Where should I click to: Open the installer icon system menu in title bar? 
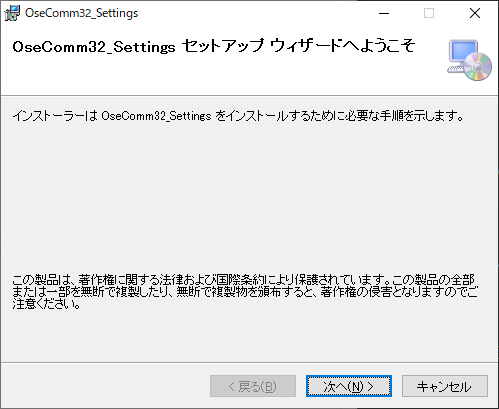coord(12,13)
